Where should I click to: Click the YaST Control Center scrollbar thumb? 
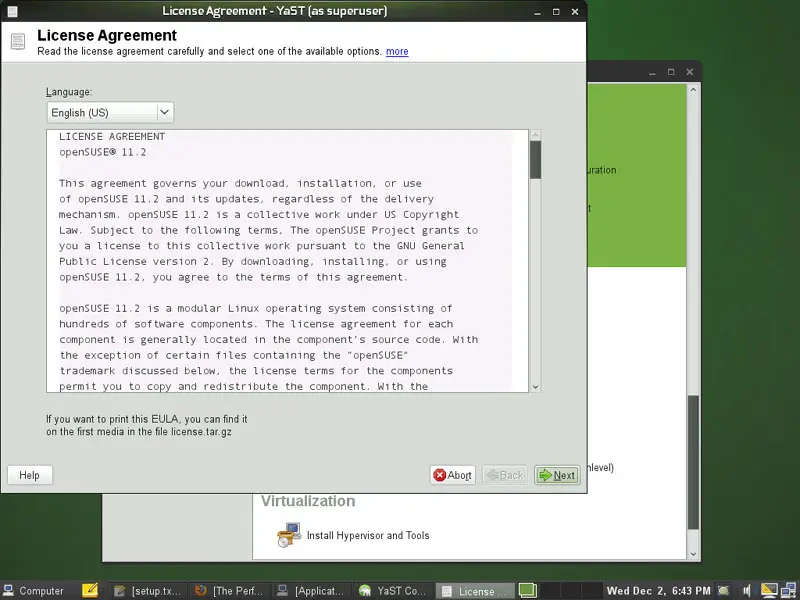coord(693,462)
